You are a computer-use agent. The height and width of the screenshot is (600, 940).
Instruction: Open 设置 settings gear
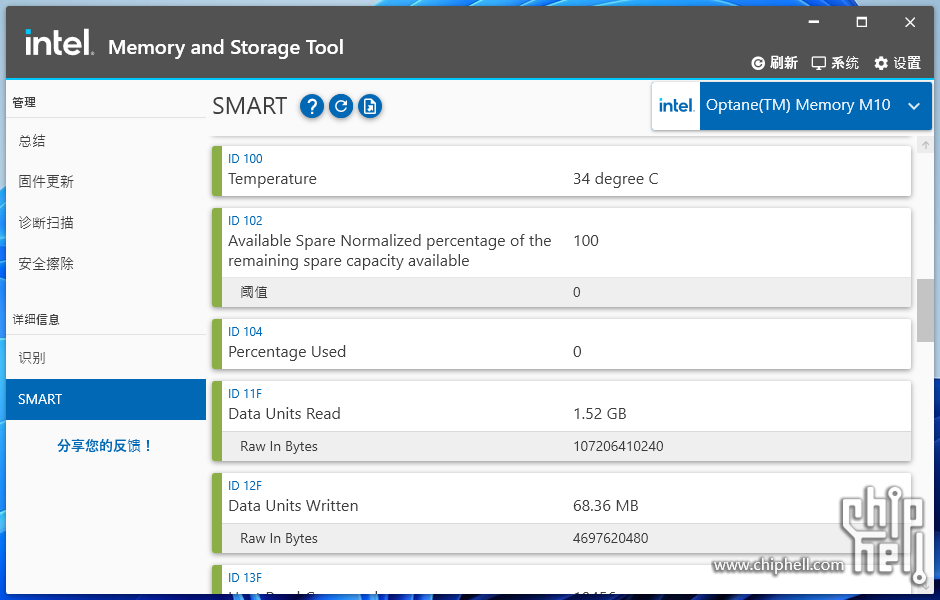897,63
